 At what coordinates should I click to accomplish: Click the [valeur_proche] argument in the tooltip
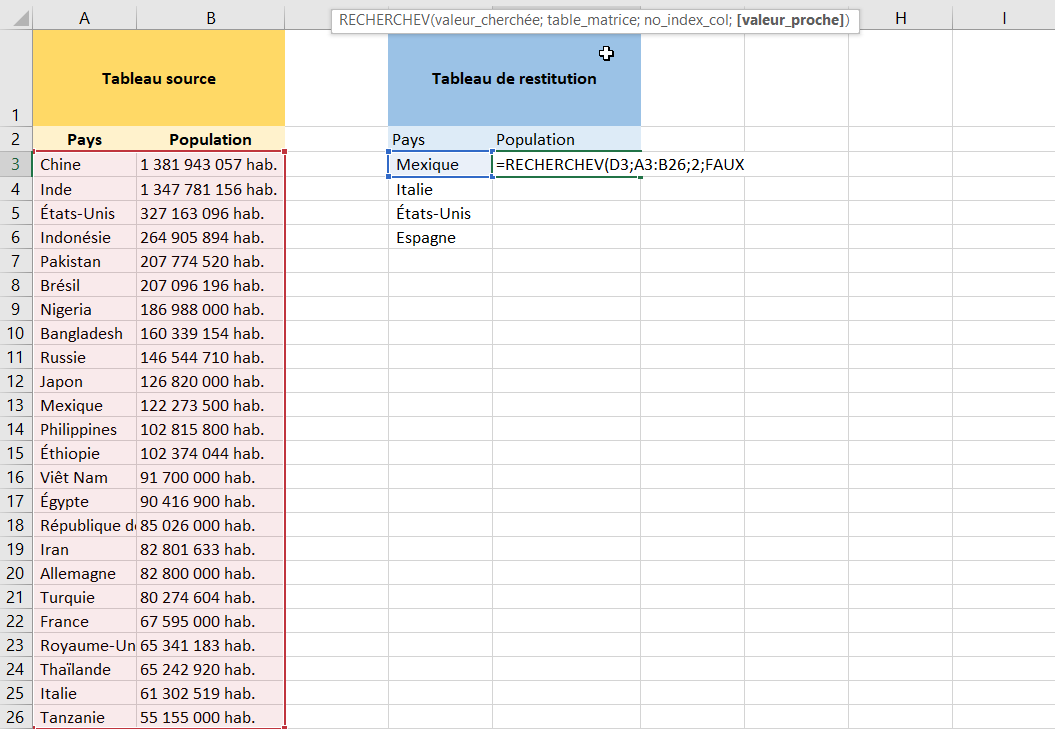790,20
